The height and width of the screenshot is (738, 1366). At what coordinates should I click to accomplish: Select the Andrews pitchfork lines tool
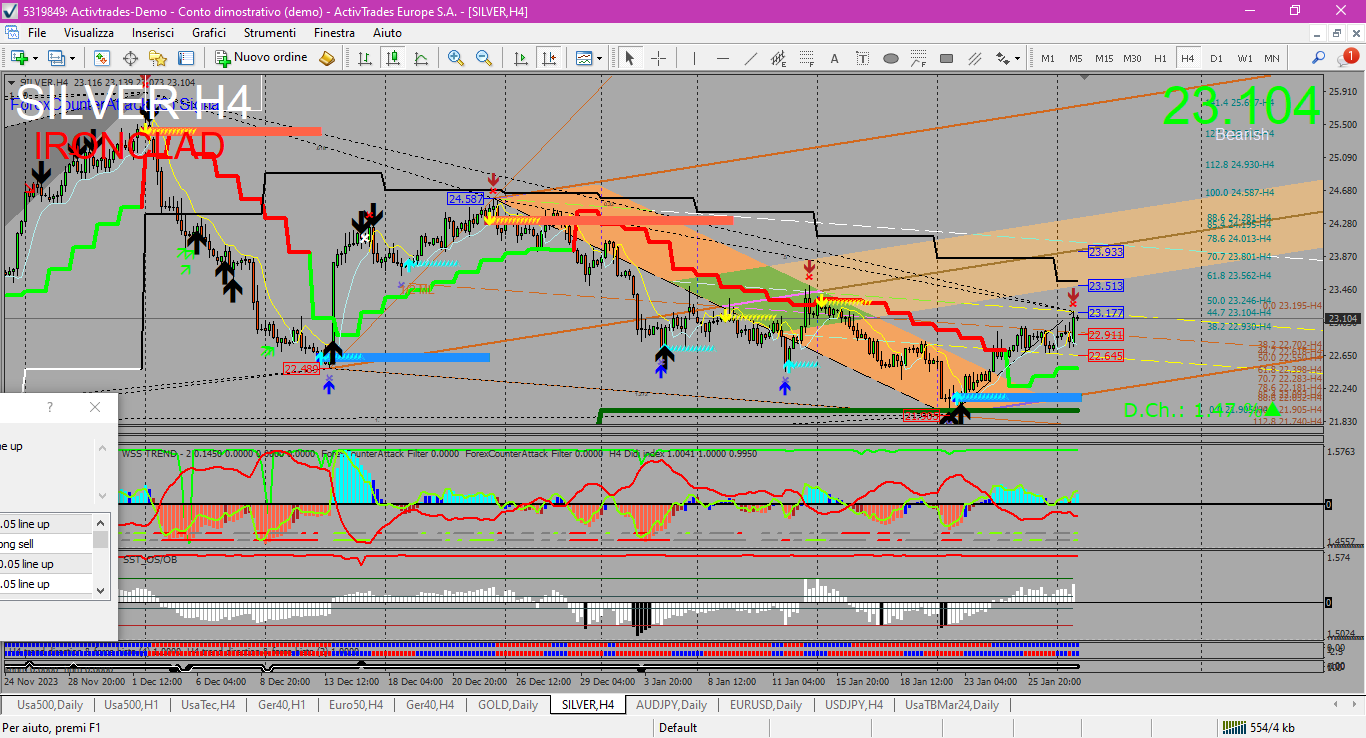[974, 58]
